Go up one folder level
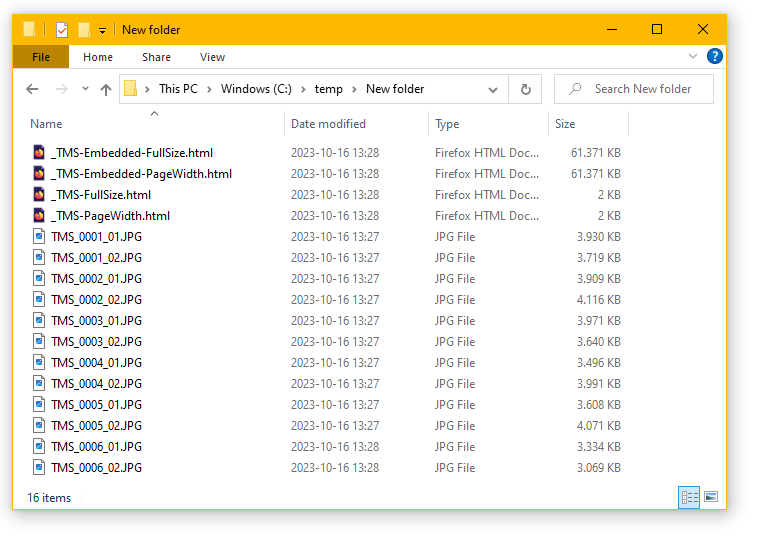The height and width of the screenshot is (542, 760). (x=106, y=89)
